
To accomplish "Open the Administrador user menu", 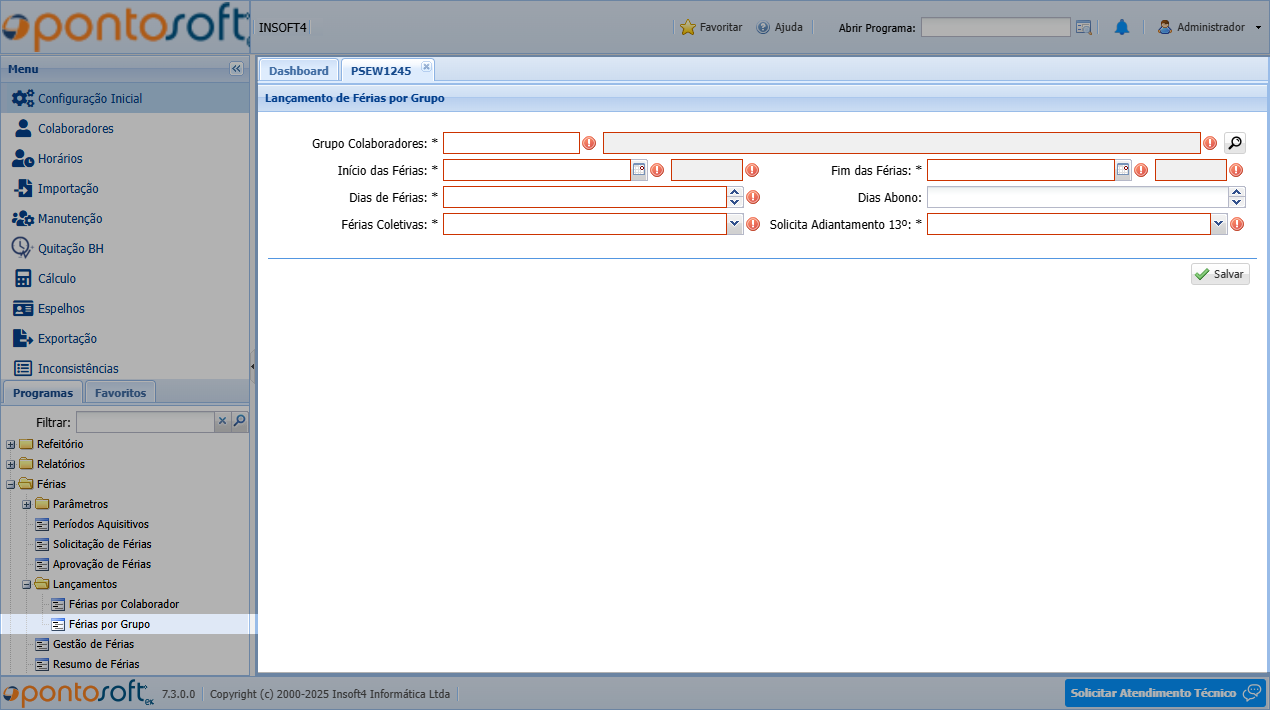I will [1209, 28].
